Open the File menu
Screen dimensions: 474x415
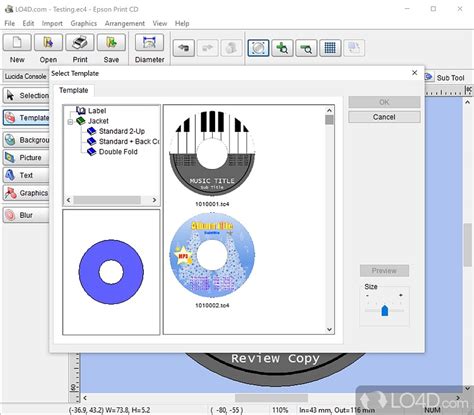[x=10, y=23]
